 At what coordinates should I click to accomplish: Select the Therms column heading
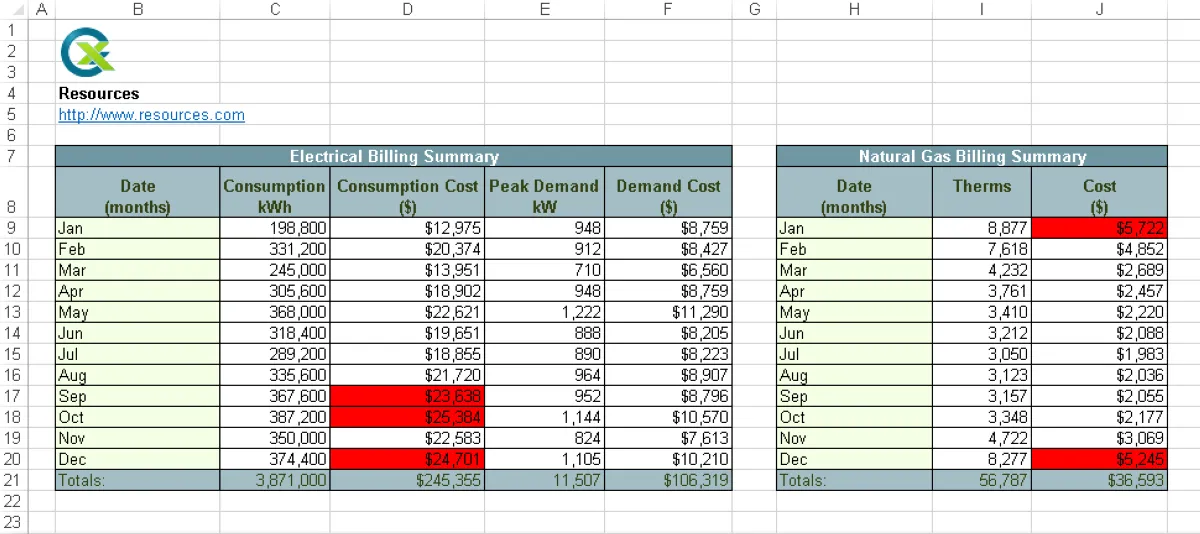point(982,192)
